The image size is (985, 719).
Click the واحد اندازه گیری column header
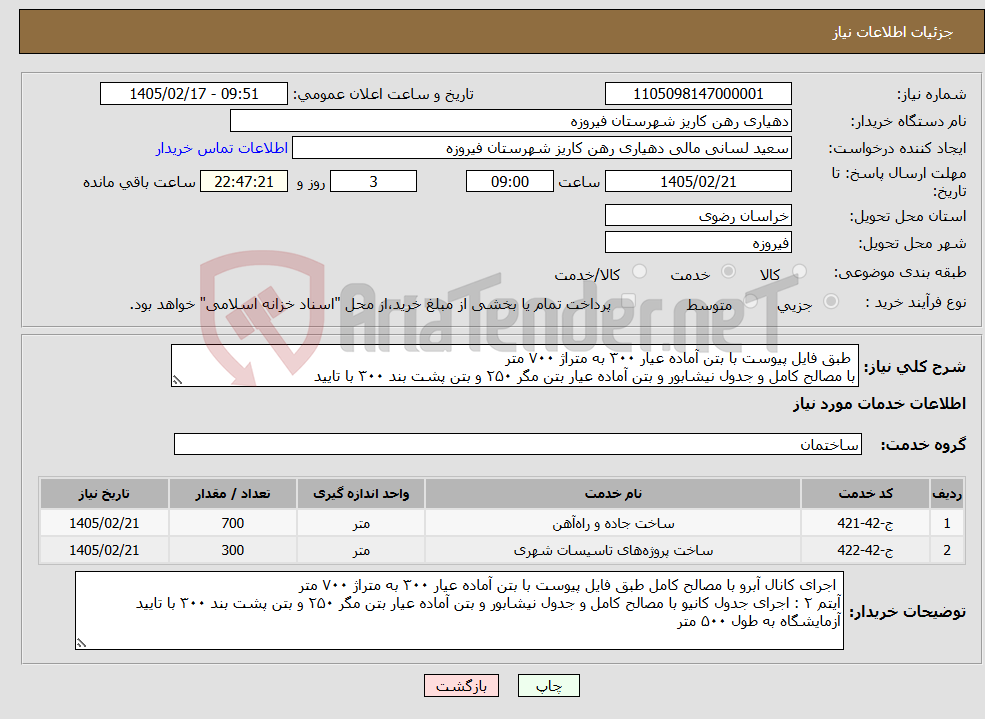(361, 494)
